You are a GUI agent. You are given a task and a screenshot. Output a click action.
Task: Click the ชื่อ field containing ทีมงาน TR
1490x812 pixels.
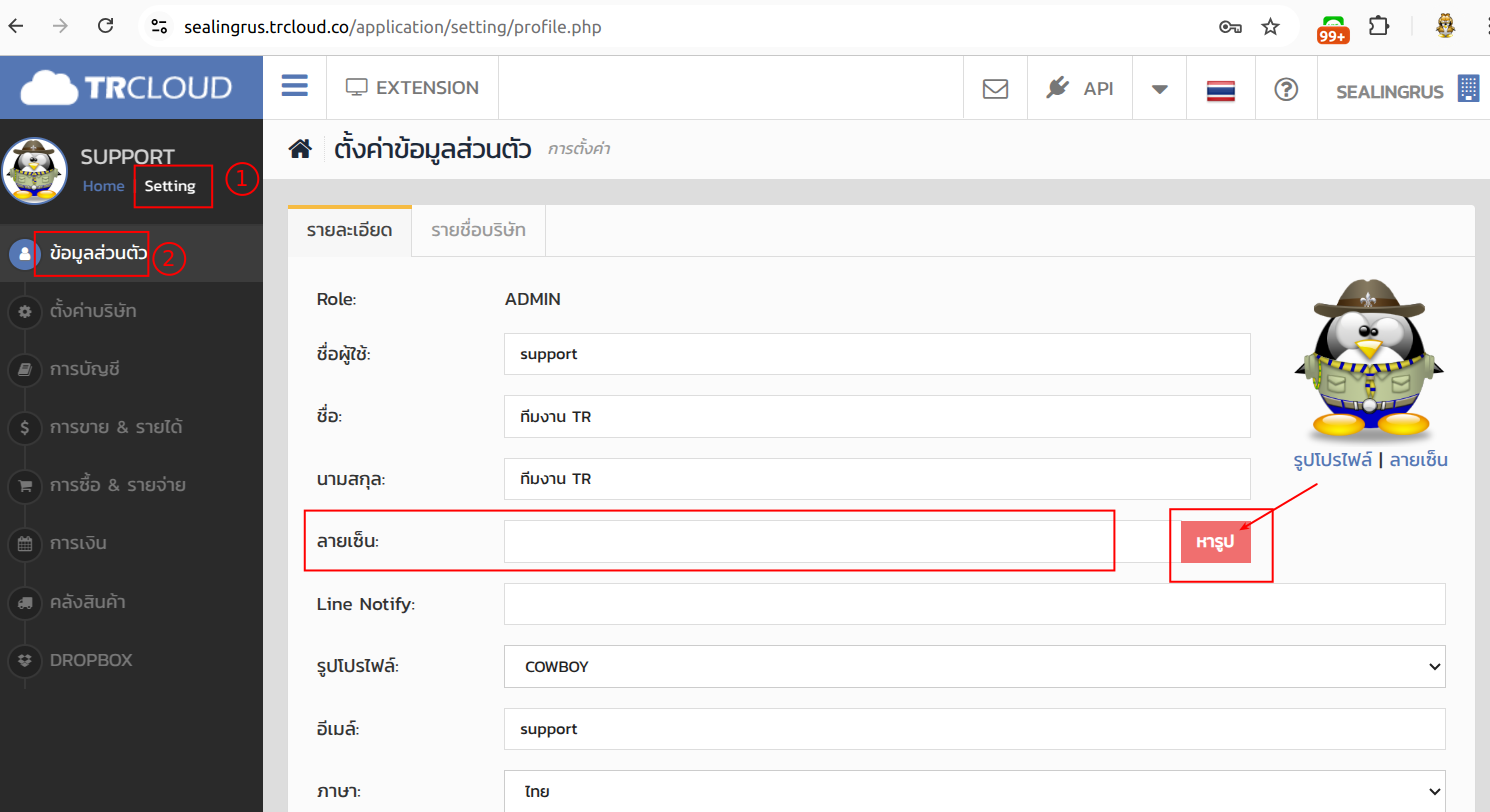[x=877, y=416]
